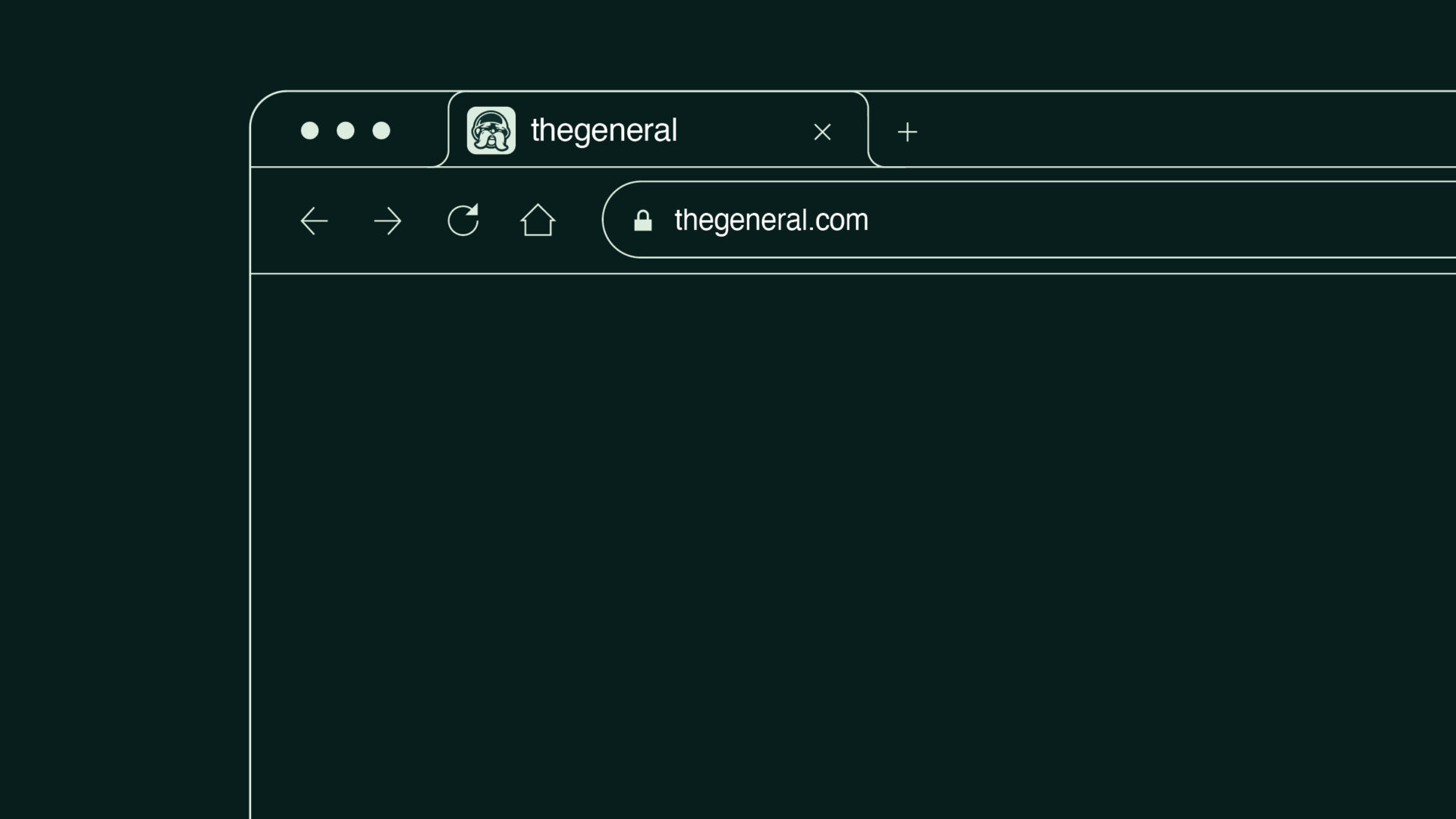Click the blank page content area
Image resolution: width=1456 pixels, height=819 pixels.
click(x=853, y=546)
